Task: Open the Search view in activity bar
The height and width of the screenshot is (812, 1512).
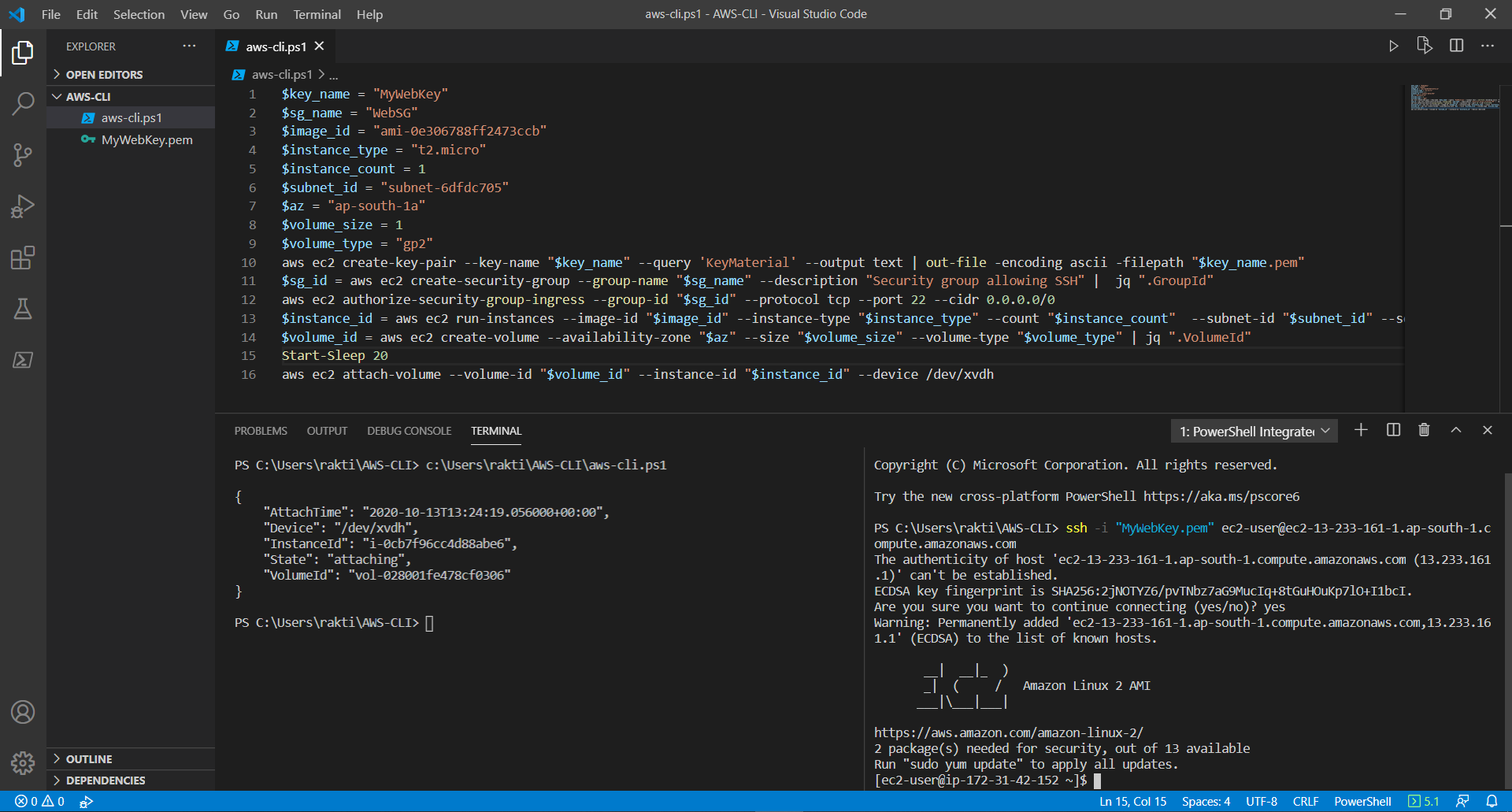Action: pyautogui.click(x=23, y=103)
